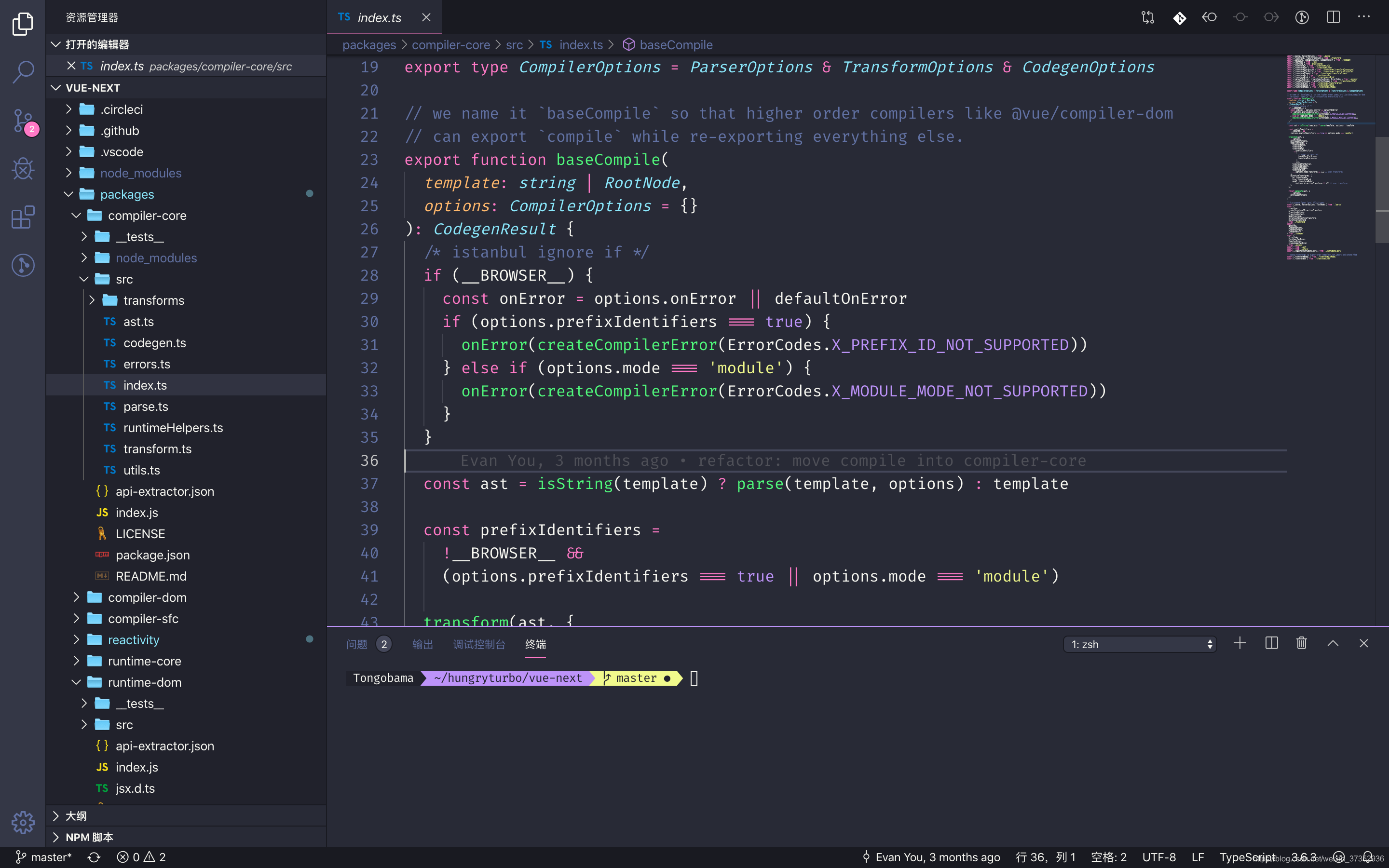Change encoding UTF-8 in status bar

[x=1159, y=857]
